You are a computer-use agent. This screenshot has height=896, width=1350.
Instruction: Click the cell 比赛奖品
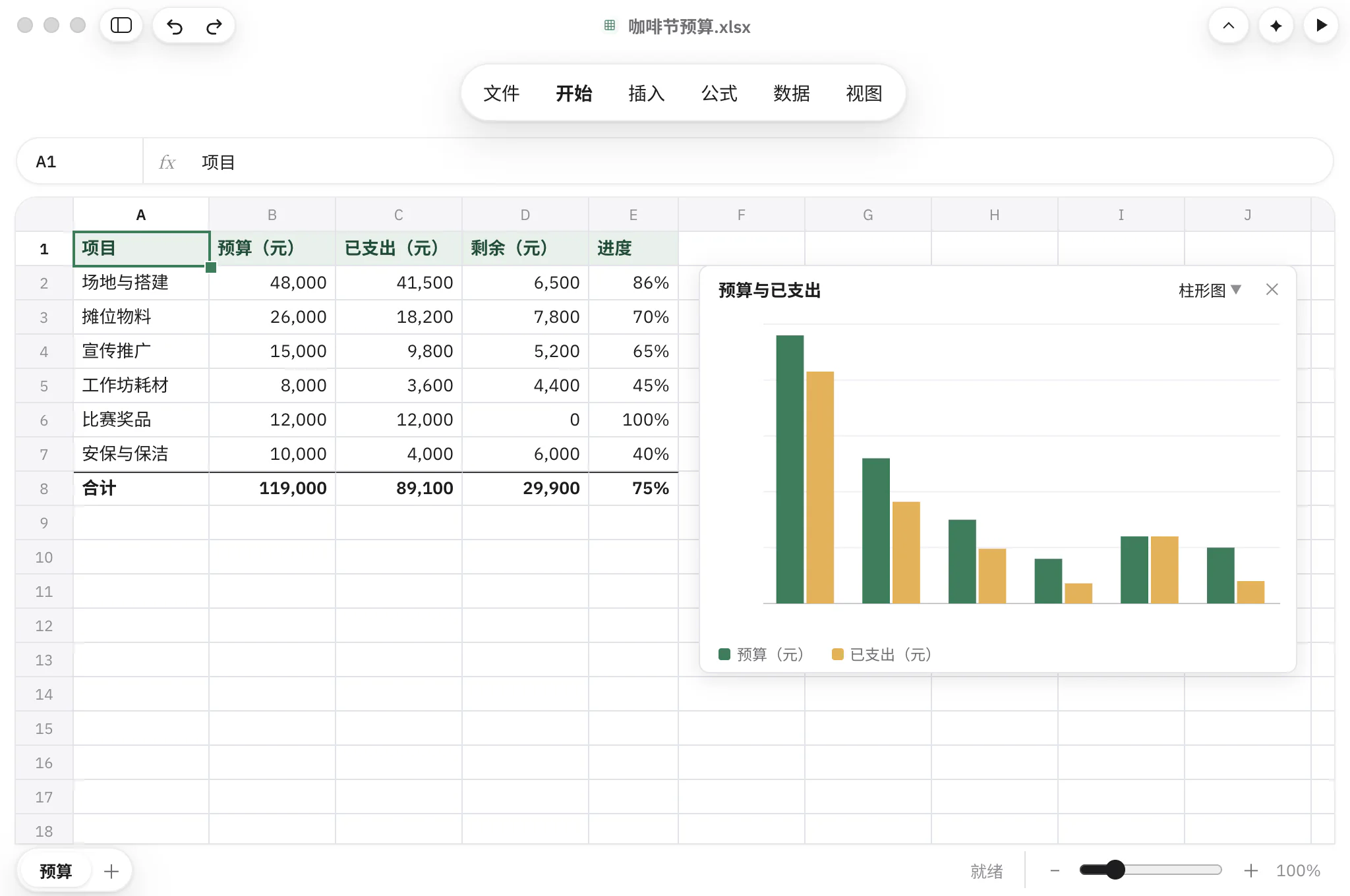tap(141, 420)
